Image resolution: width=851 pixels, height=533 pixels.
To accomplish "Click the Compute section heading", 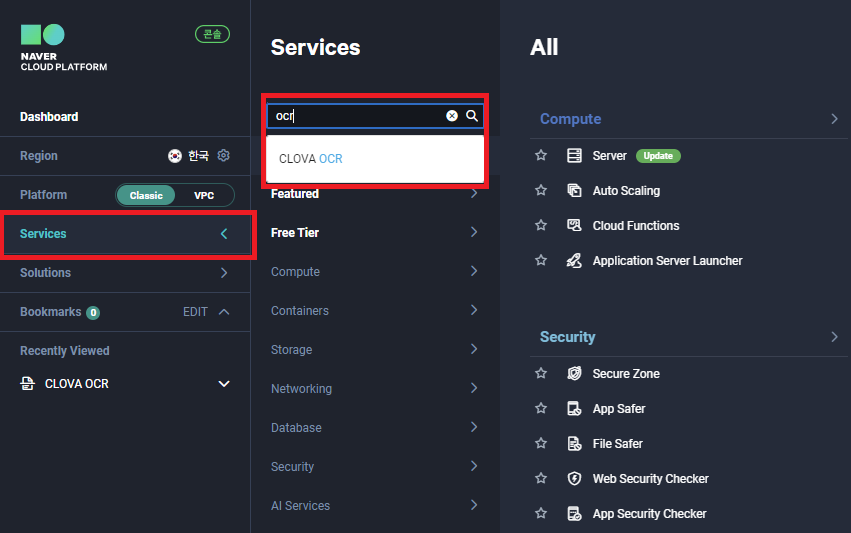I will pyautogui.click(x=570, y=119).
